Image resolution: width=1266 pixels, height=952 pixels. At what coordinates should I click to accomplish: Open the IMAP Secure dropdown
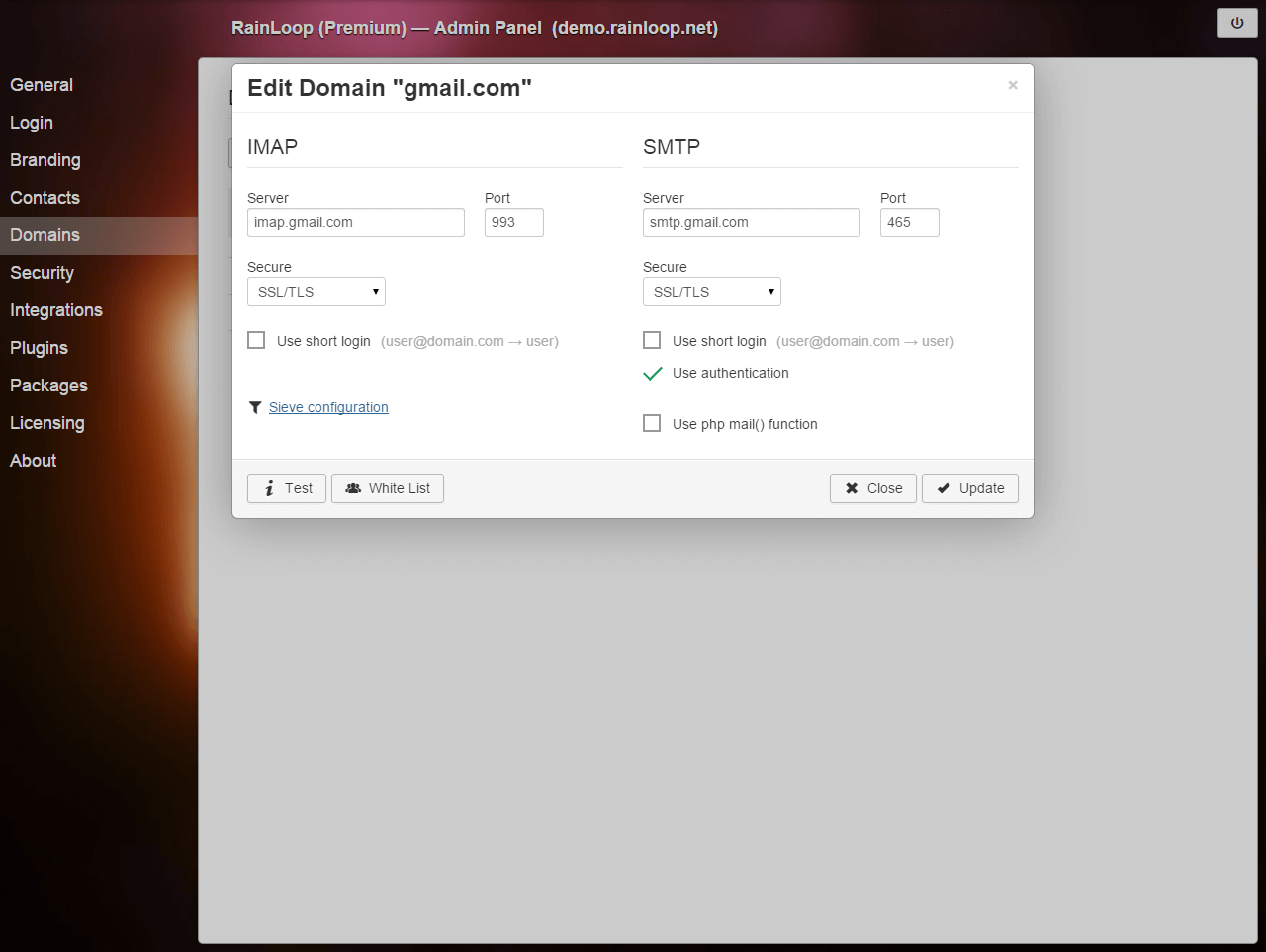316,291
